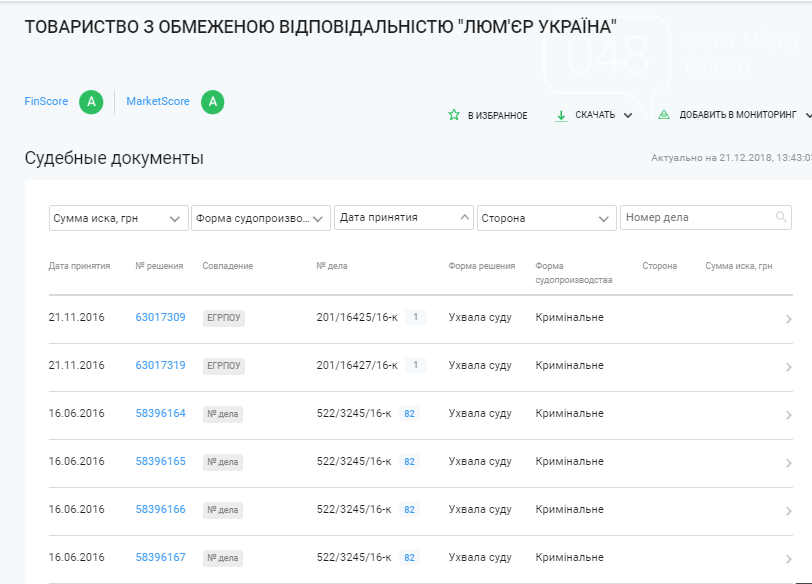This screenshot has height=584, width=812.
Task: Open row arrow for decision 58396166
Action: 789,511
